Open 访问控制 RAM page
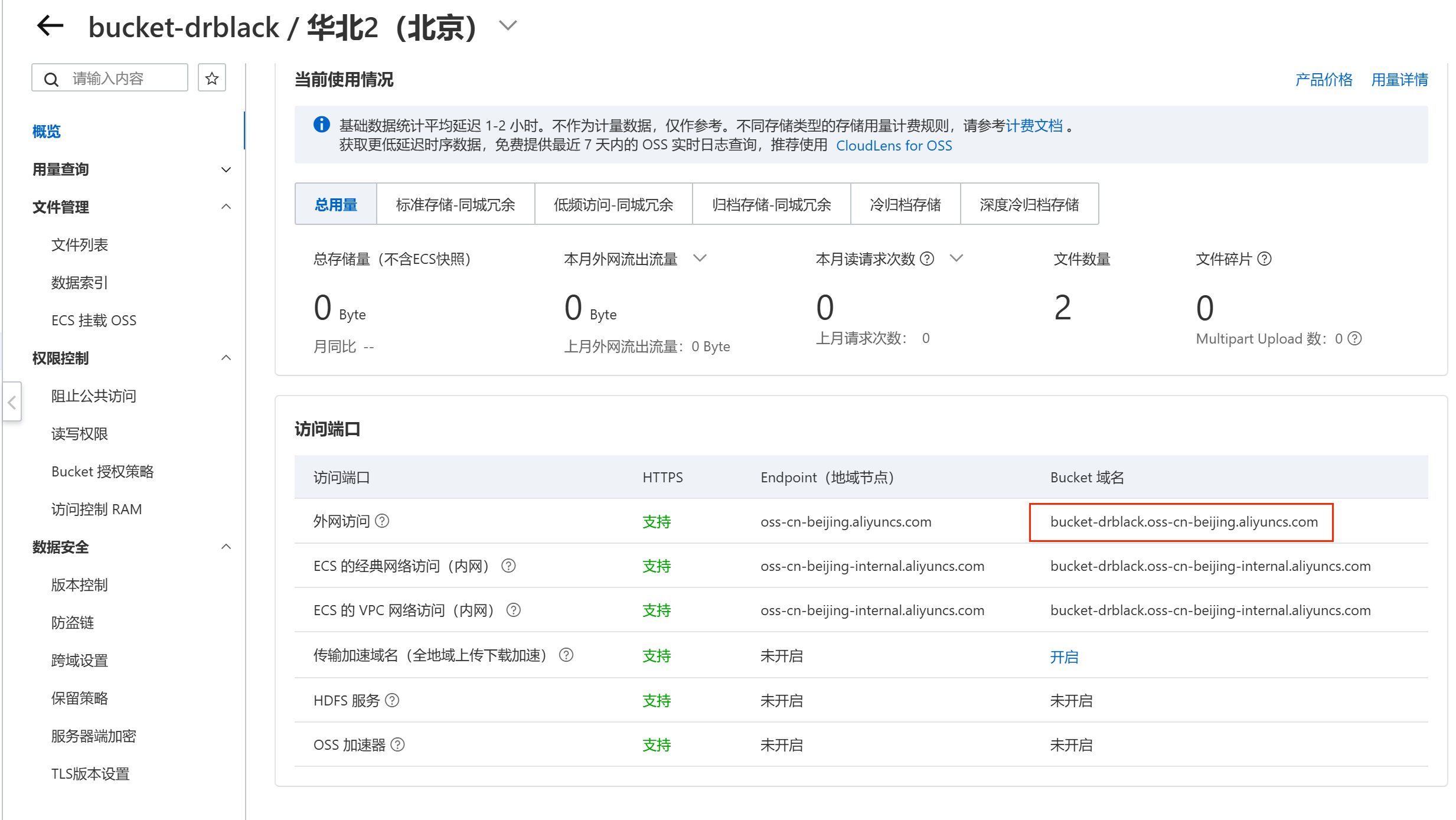Viewport: 1456px width, 820px height. [x=97, y=509]
